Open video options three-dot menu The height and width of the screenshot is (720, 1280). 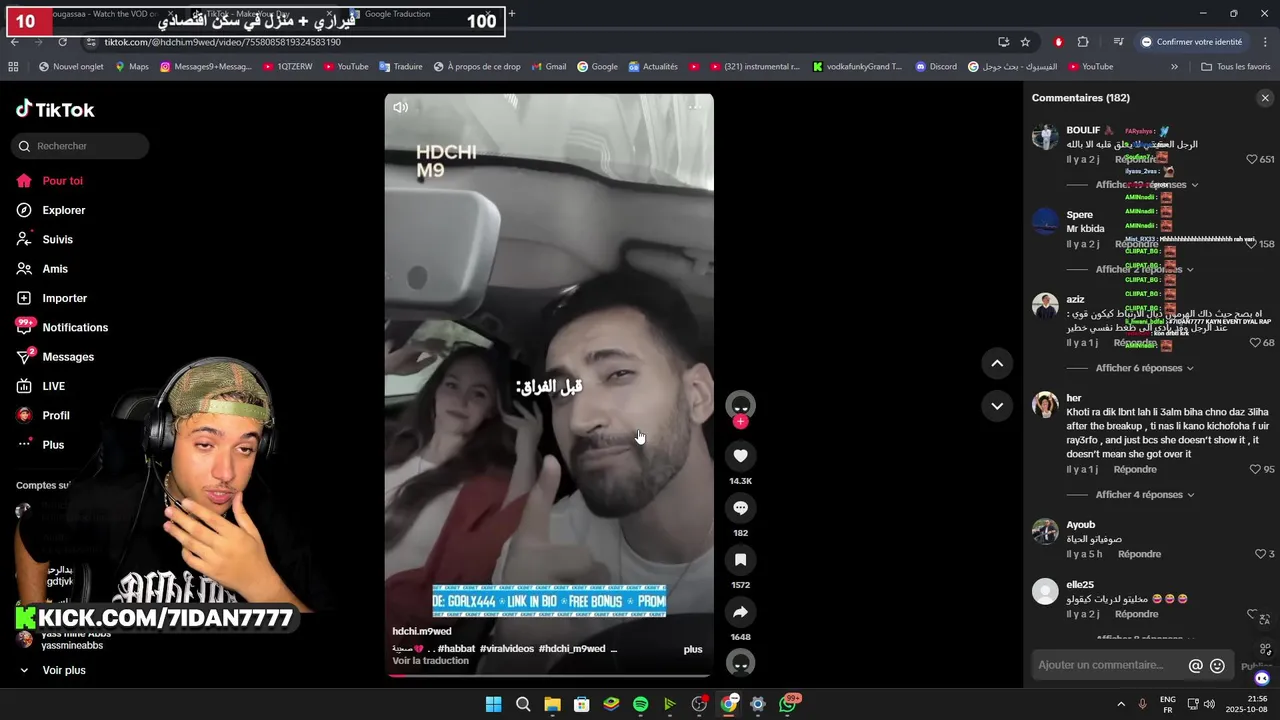(695, 106)
